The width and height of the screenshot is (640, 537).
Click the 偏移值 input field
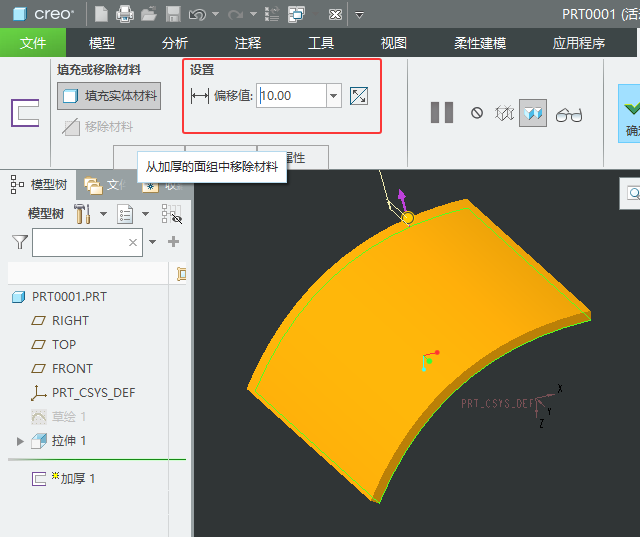pos(291,96)
